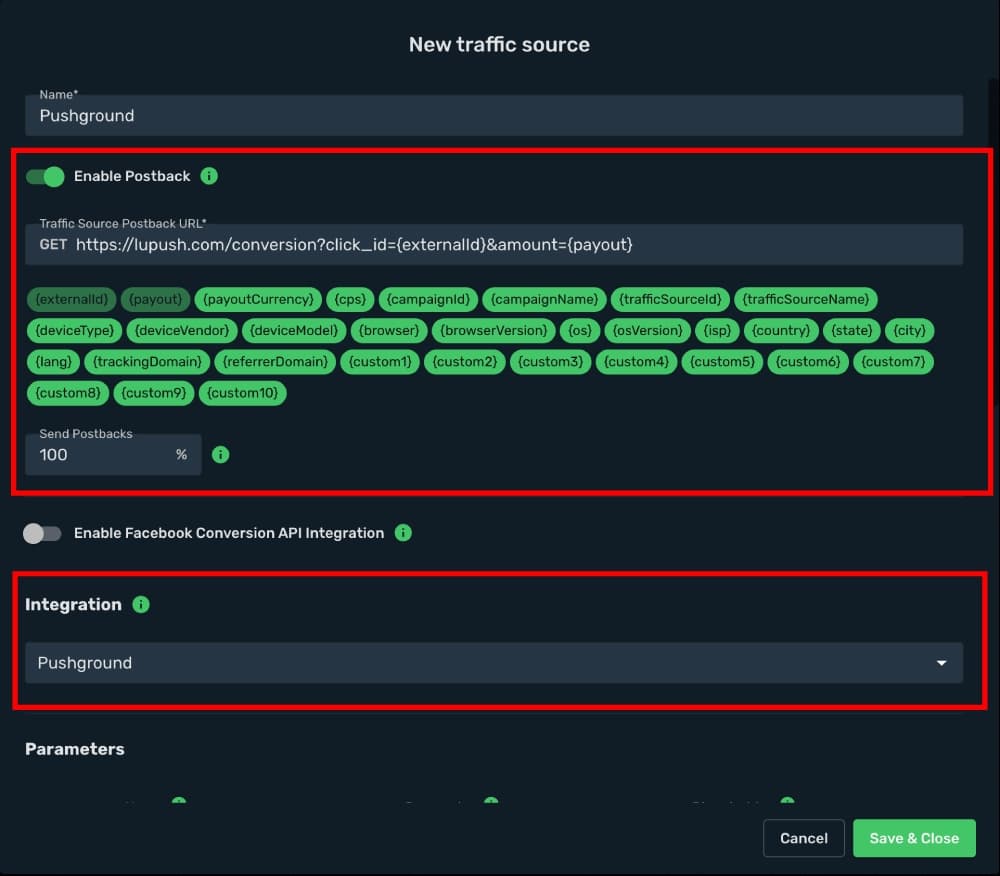The image size is (1000, 876).
Task: Click the info icon next to Integration heading
Action: tap(141, 604)
